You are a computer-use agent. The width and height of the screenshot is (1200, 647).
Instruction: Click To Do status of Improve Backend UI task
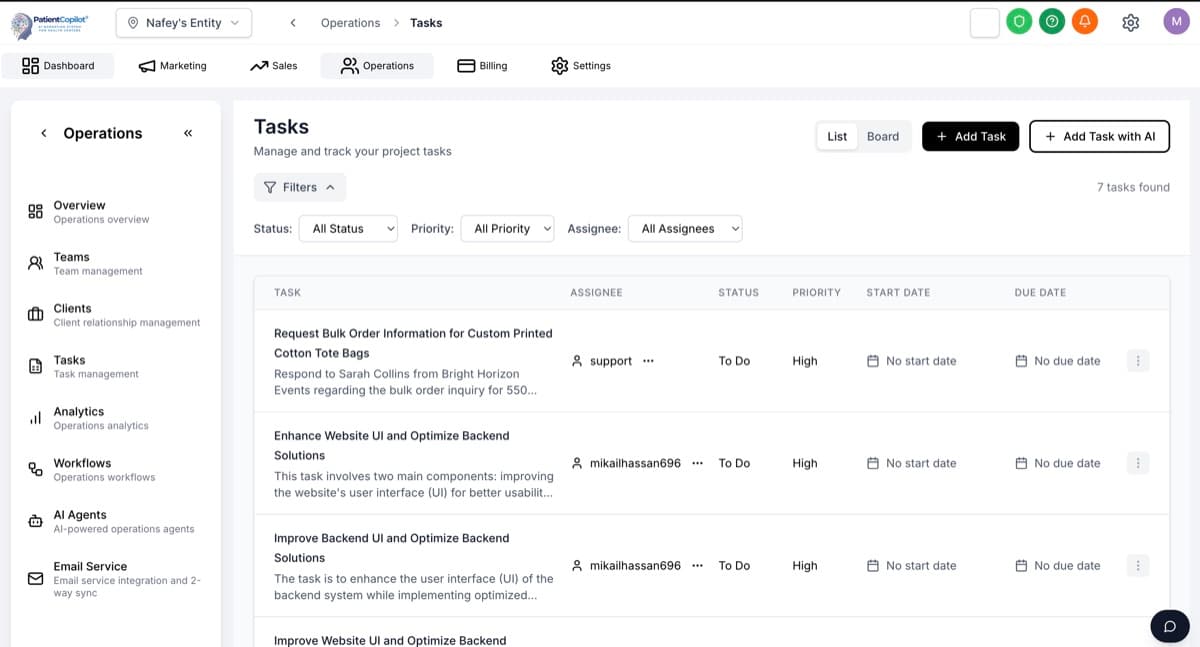pos(734,565)
